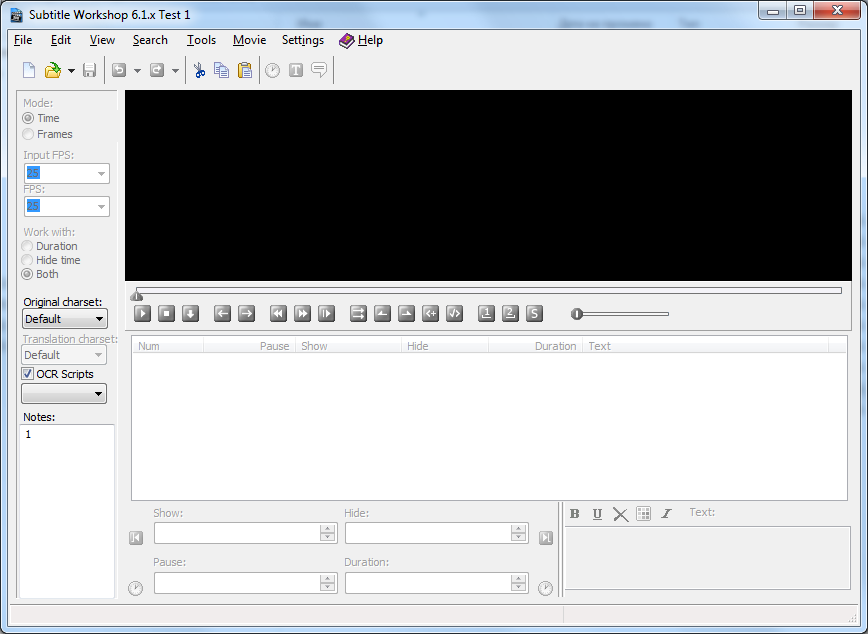Expand the open-file recent list arrow
868x634 pixels.
pos(71,71)
